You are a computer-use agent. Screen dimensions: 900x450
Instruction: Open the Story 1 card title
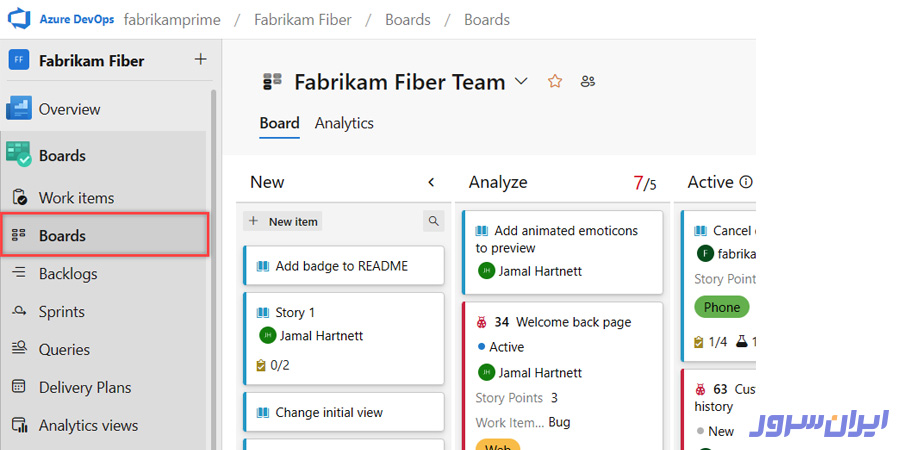coord(295,313)
